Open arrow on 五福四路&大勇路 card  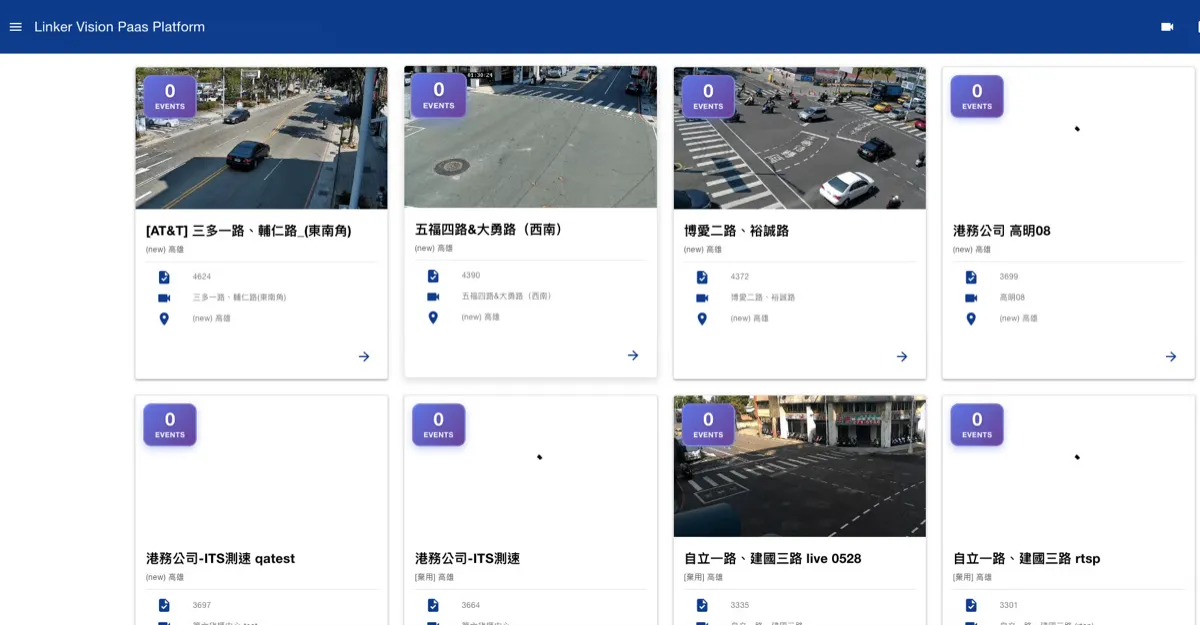[x=633, y=355]
